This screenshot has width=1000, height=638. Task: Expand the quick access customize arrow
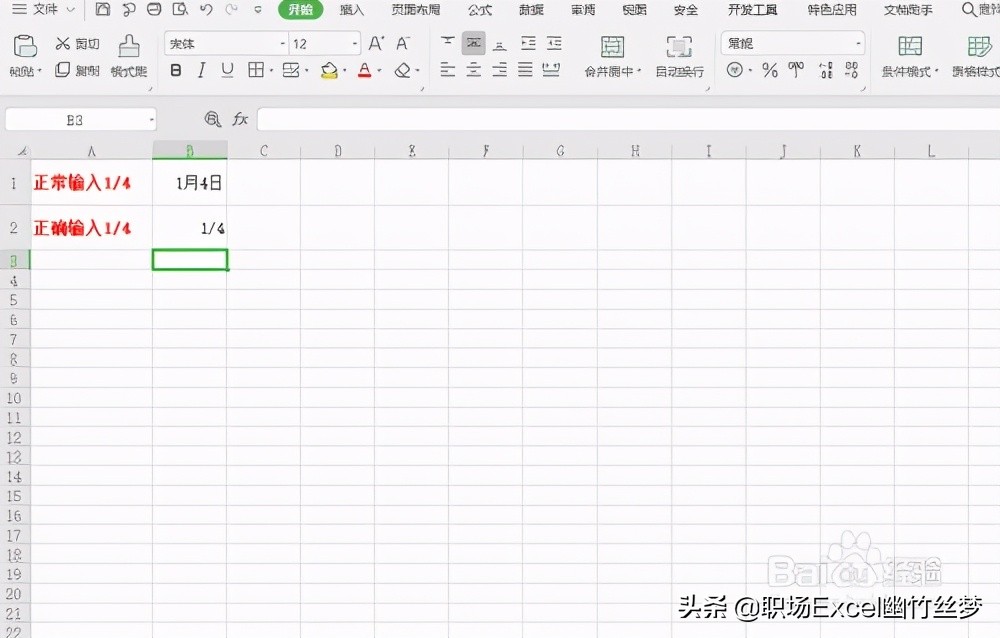(258, 10)
